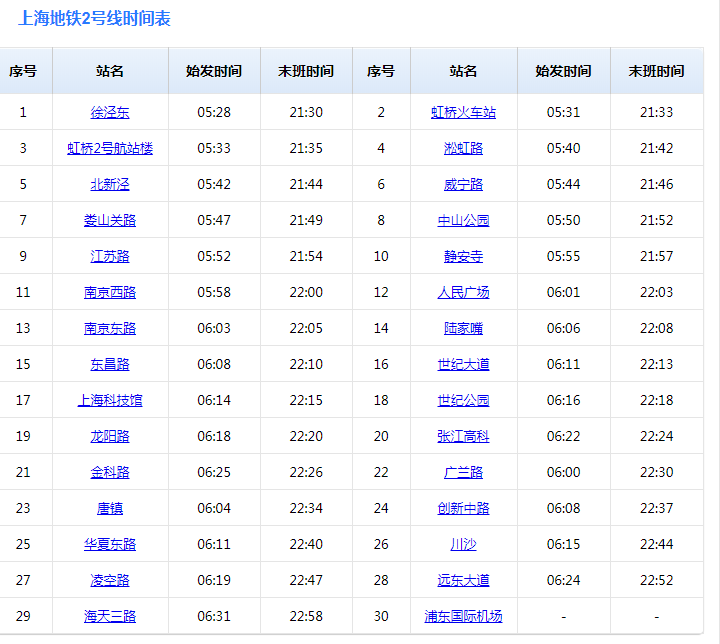This screenshot has height=644, width=720.
Task: Open the 海天三路 station link
Action: click(110, 616)
